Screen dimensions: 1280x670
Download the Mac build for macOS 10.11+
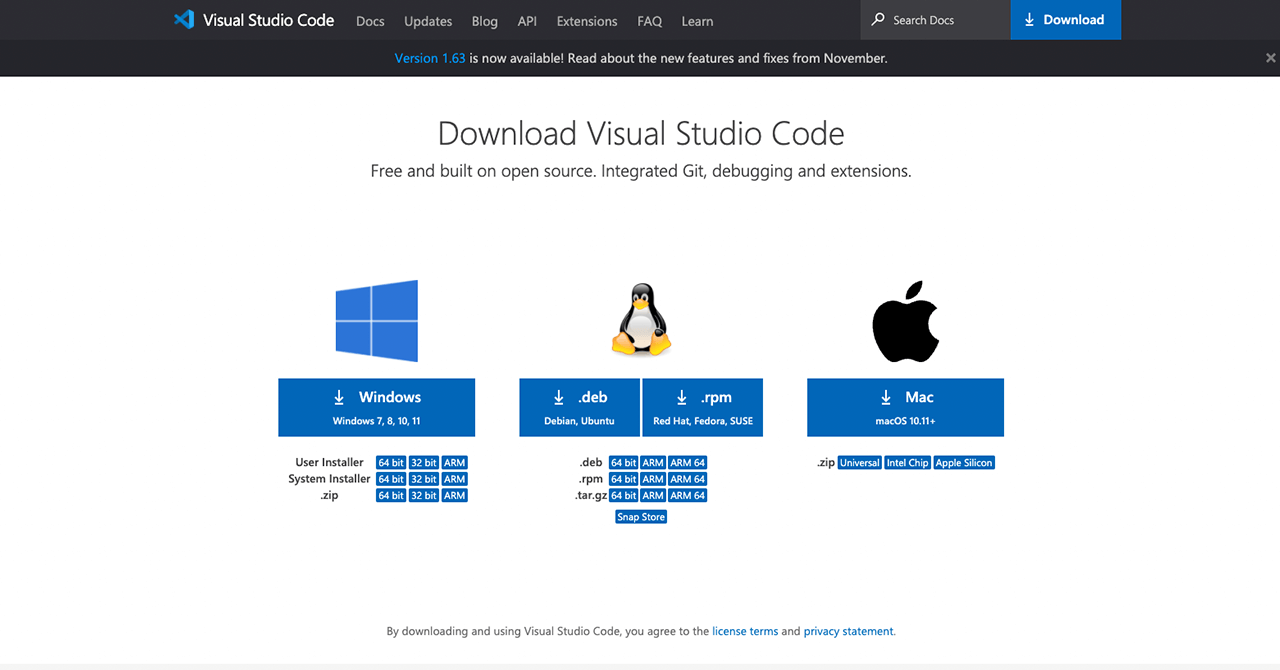coord(905,407)
